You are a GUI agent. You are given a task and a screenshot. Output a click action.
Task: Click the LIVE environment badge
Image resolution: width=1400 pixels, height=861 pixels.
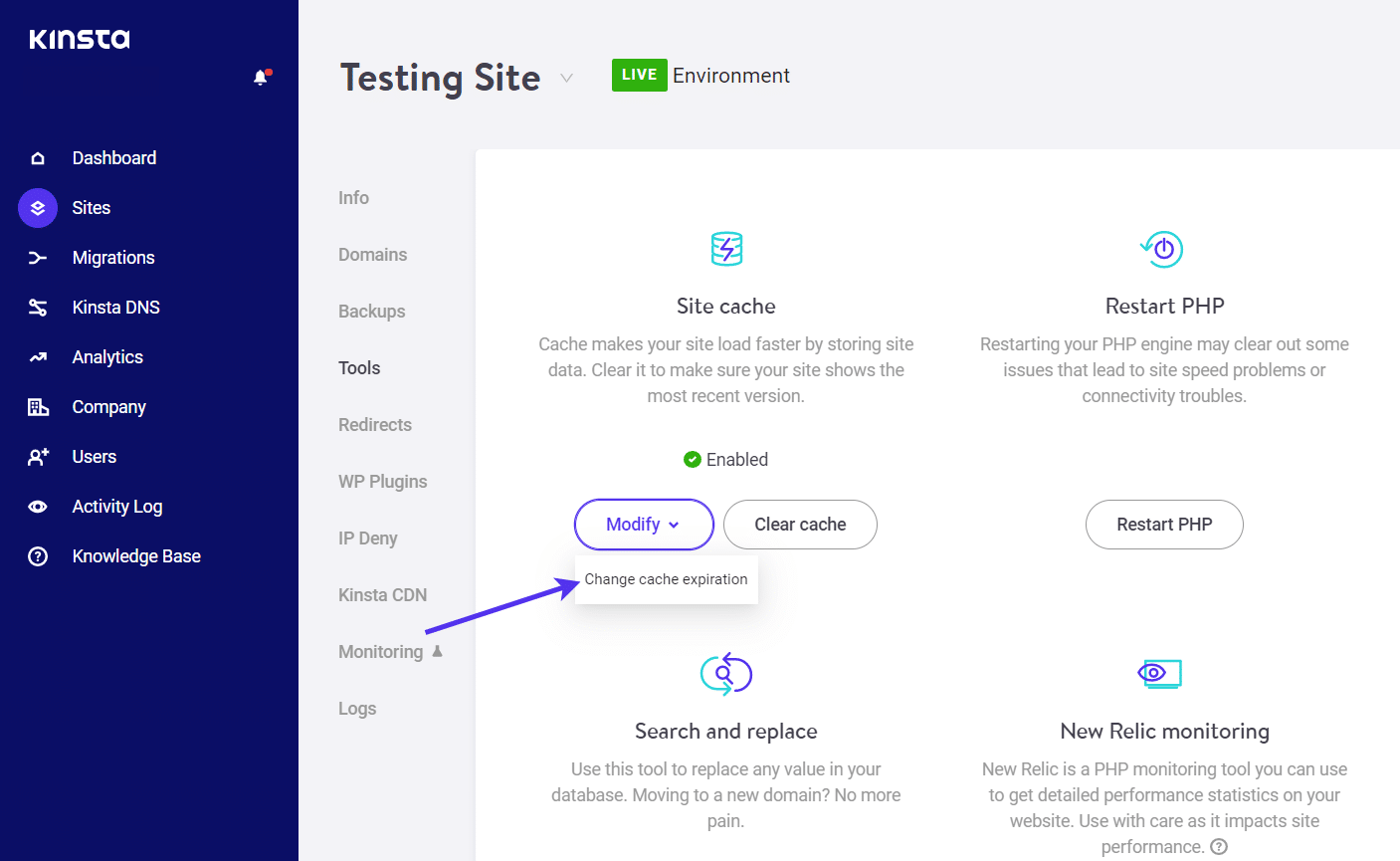pyautogui.click(x=638, y=75)
